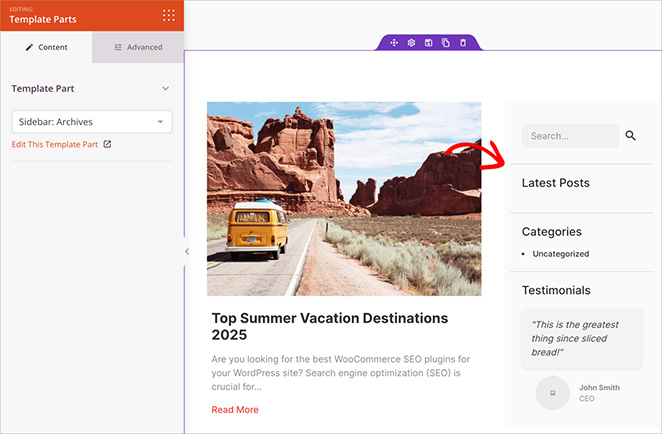Duplicate the block using the copy icon
This screenshot has height=434, width=662.
point(445,43)
